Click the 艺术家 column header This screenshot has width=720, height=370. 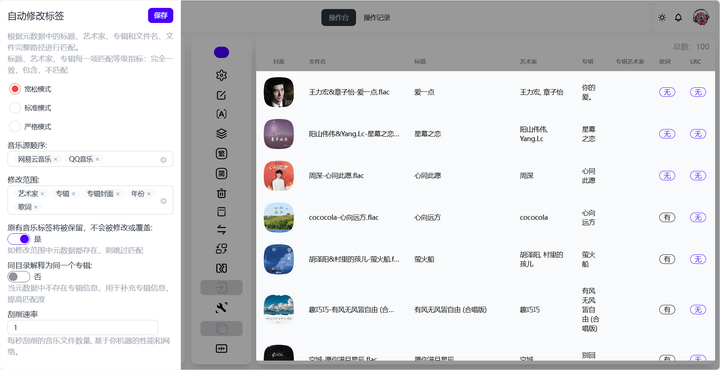point(528,61)
